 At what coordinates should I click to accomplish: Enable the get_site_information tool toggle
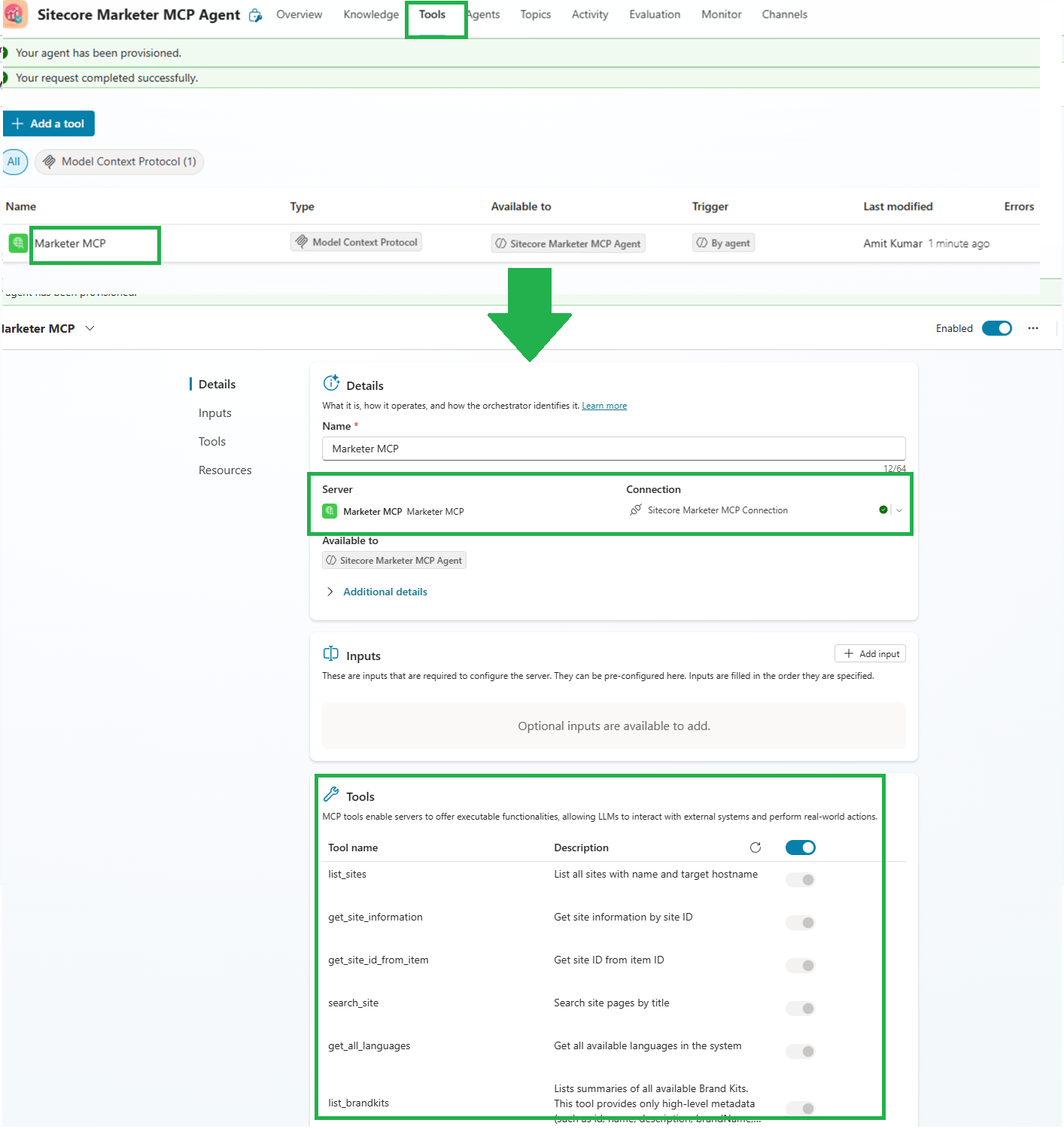pos(801,923)
